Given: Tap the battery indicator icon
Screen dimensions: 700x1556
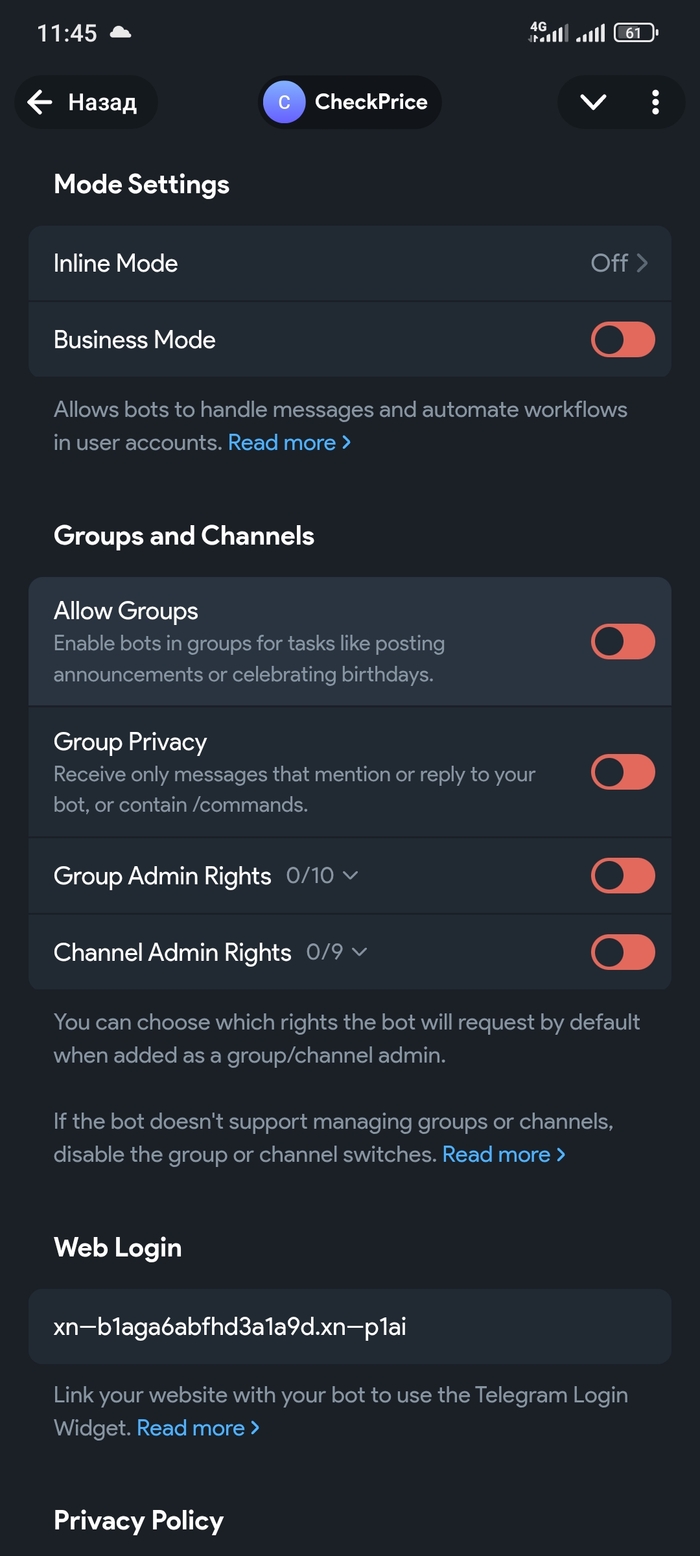Looking at the screenshot, I should coord(635,33).
